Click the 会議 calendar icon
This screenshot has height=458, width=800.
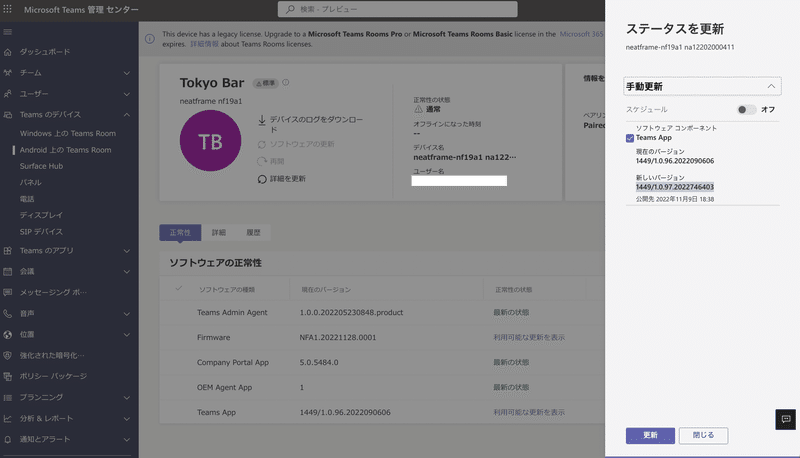(x=8, y=272)
